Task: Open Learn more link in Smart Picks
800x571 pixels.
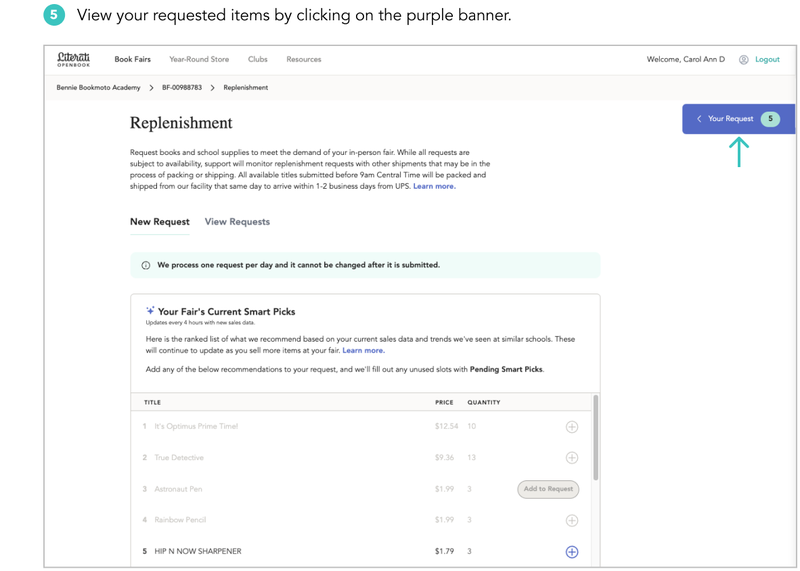Action: [x=363, y=351]
